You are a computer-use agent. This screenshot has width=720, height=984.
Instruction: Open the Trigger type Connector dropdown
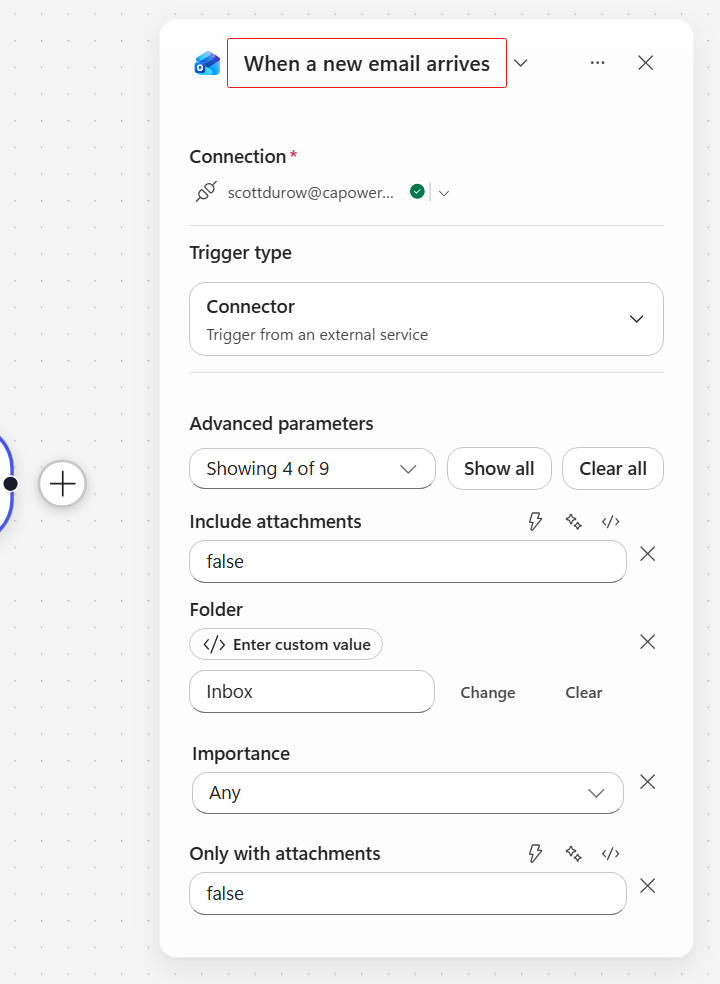[426, 319]
